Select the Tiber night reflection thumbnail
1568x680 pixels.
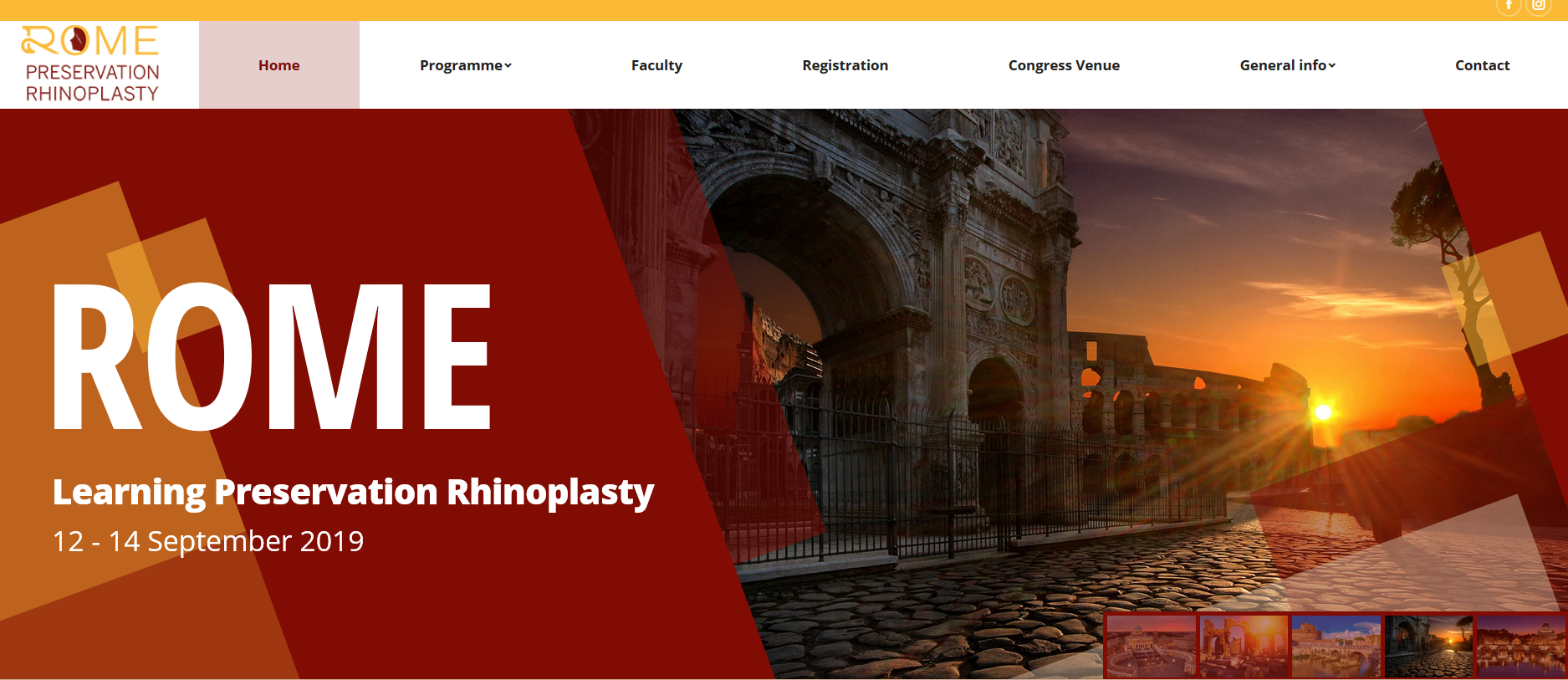pyautogui.click(x=1521, y=646)
